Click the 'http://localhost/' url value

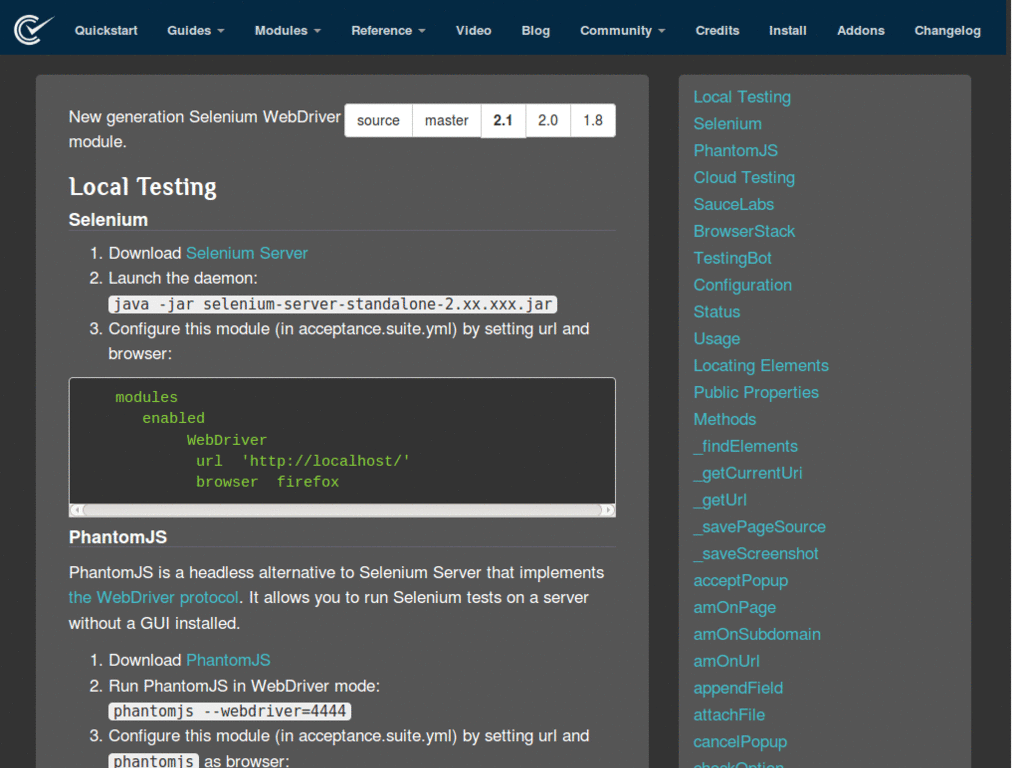(325, 461)
